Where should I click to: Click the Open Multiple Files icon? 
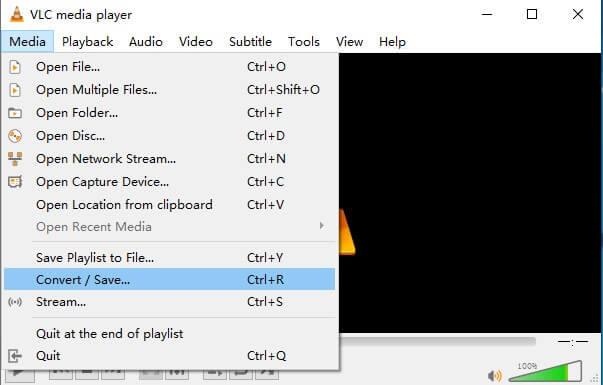[x=15, y=90]
